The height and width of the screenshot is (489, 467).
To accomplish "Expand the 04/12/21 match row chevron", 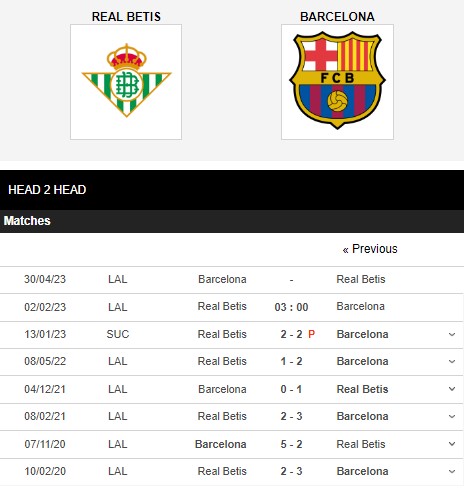I will point(452,389).
